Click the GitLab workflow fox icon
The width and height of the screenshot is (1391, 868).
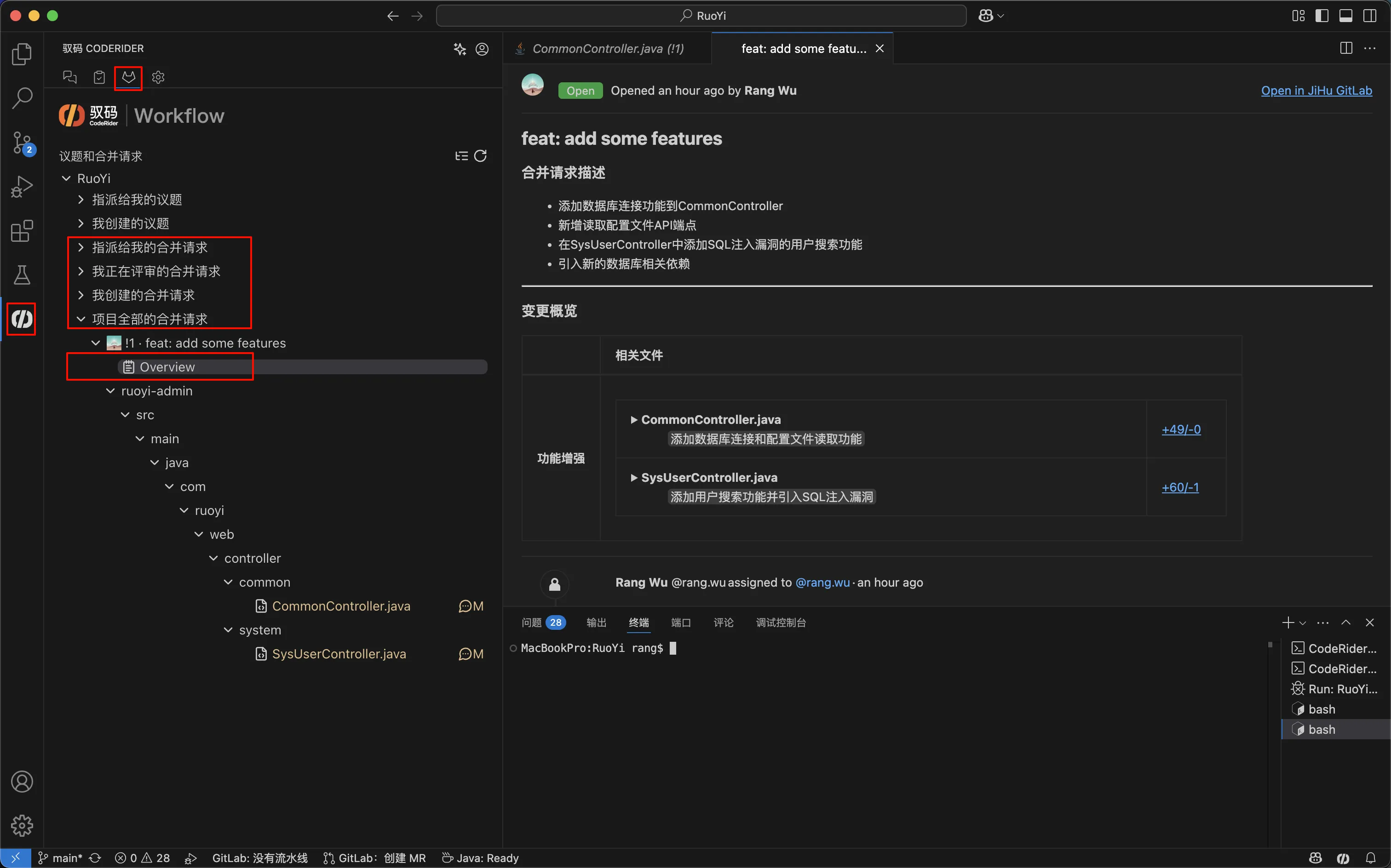click(x=129, y=77)
